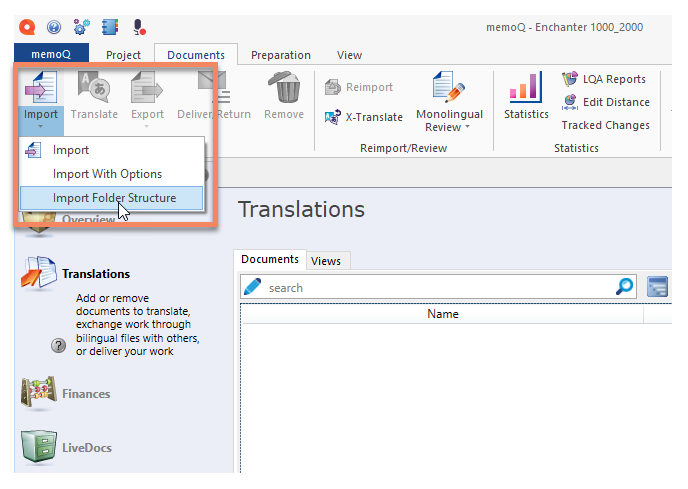Click the list view icon right of search
The height and width of the screenshot is (489, 688).
coord(657,287)
